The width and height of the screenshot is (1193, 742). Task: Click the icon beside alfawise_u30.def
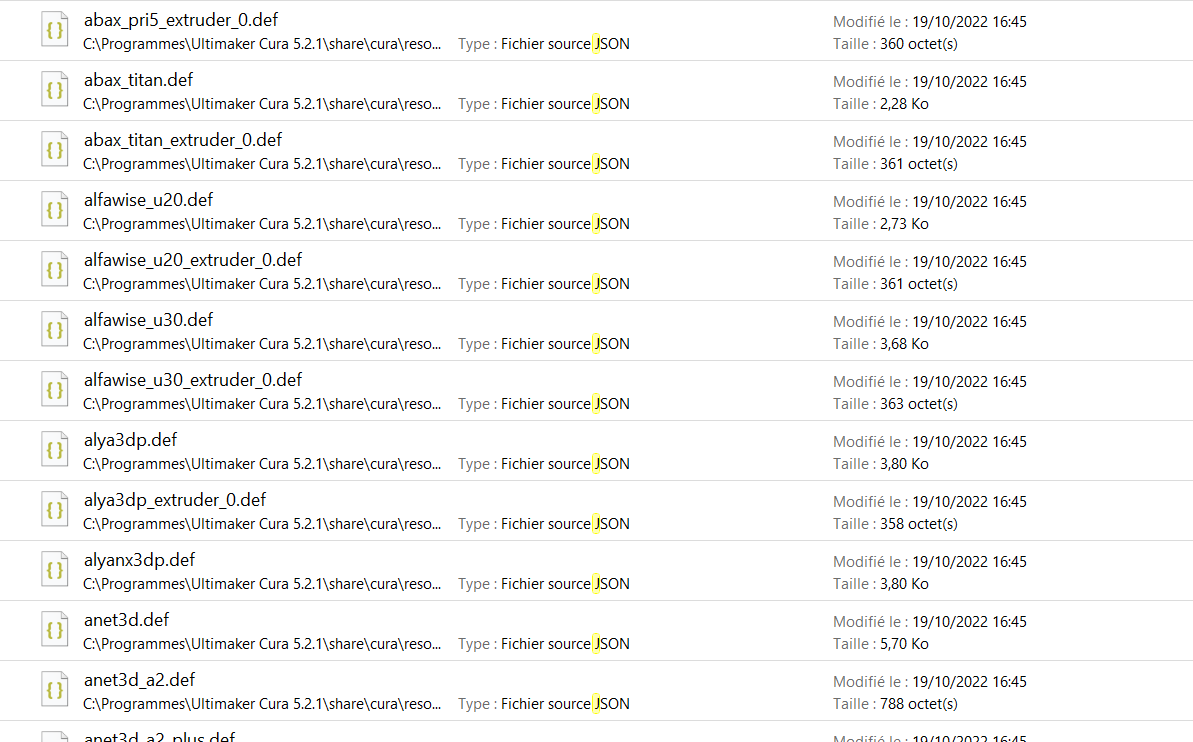coord(55,330)
